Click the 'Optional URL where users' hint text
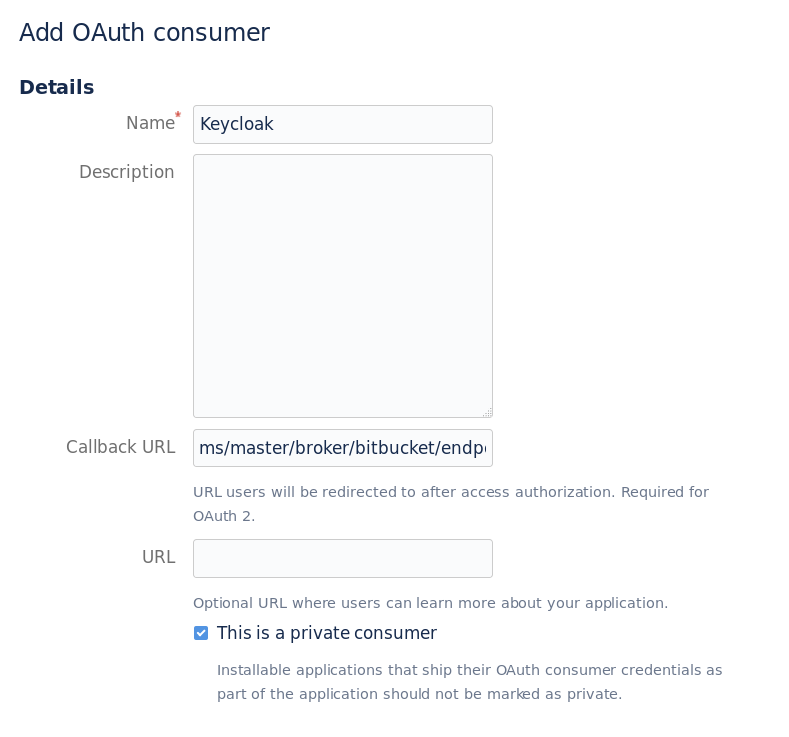The image size is (789, 737). point(430,603)
